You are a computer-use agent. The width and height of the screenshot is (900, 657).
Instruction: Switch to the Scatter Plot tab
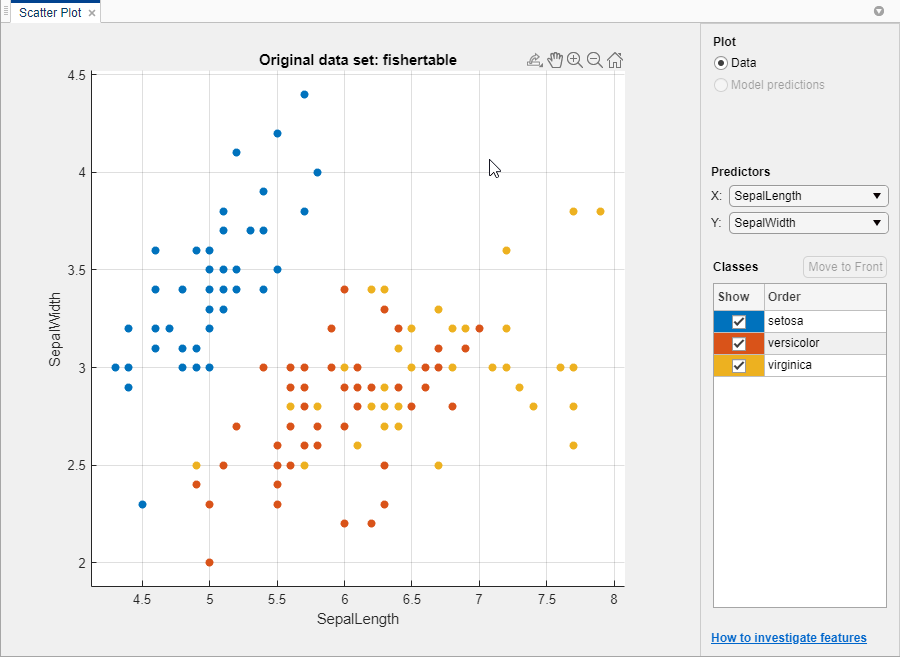[45, 11]
